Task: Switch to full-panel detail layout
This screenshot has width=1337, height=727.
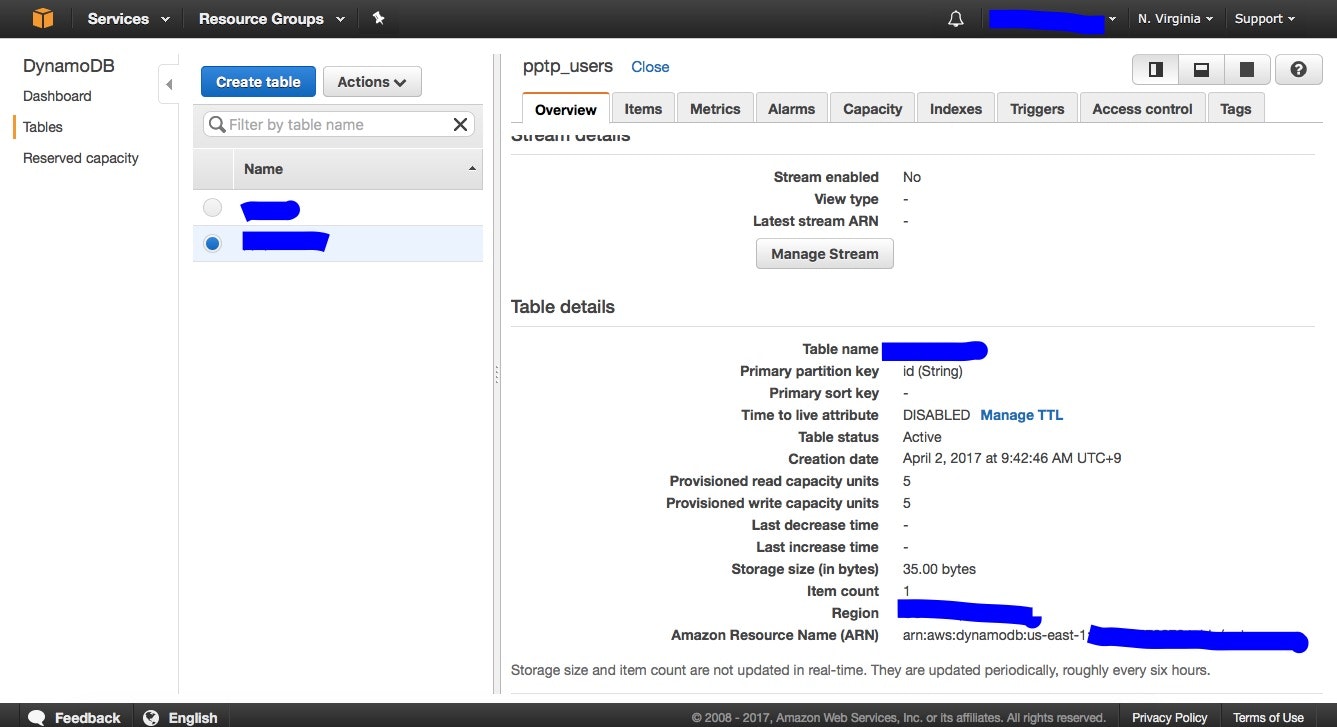Action: (1247, 69)
